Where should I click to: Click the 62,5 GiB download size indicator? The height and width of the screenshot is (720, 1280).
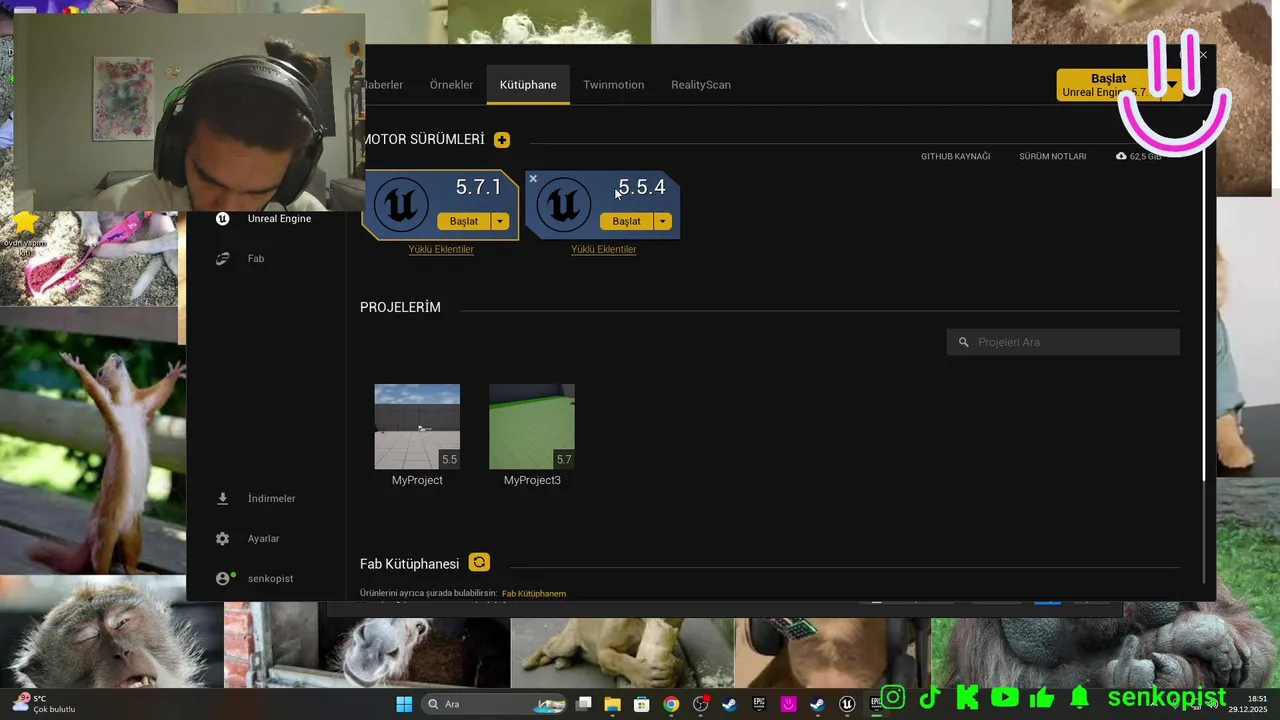coord(1138,156)
